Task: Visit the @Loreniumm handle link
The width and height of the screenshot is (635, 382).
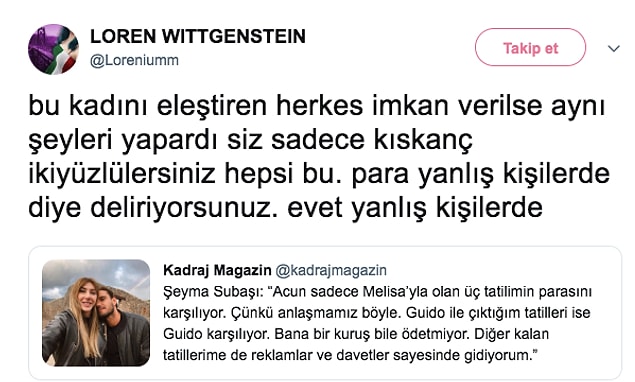Action: click(x=134, y=60)
